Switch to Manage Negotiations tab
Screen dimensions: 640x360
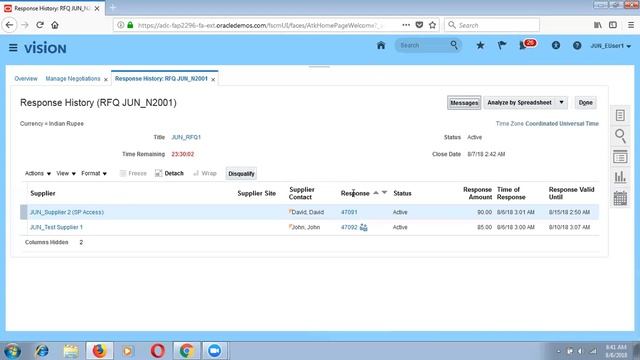coord(73,78)
